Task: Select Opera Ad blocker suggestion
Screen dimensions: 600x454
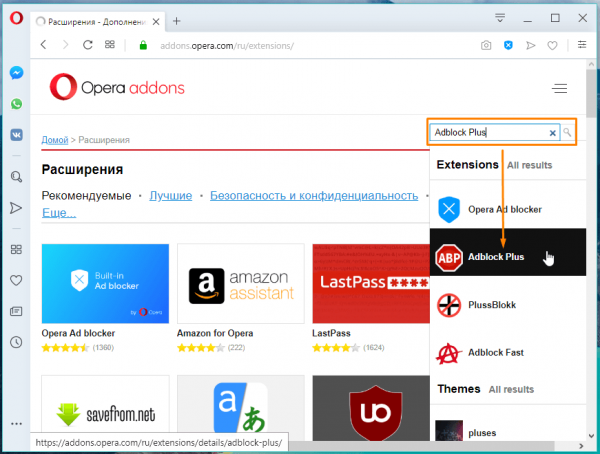Action: pos(508,209)
